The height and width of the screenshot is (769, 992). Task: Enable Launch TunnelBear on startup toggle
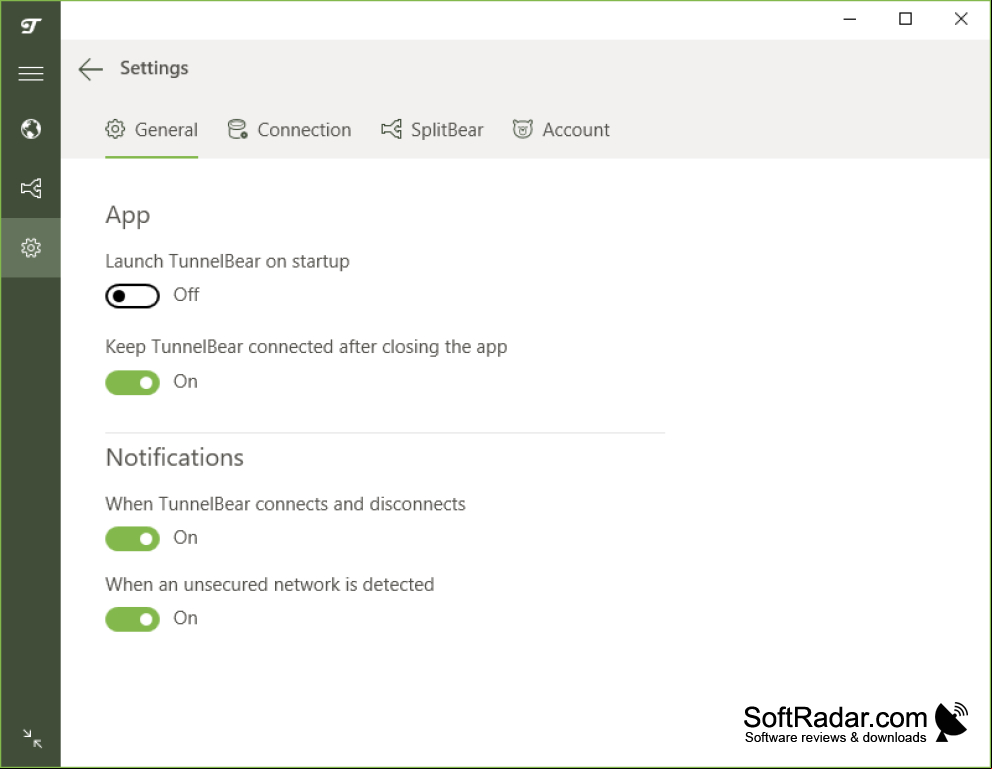coord(132,296)
